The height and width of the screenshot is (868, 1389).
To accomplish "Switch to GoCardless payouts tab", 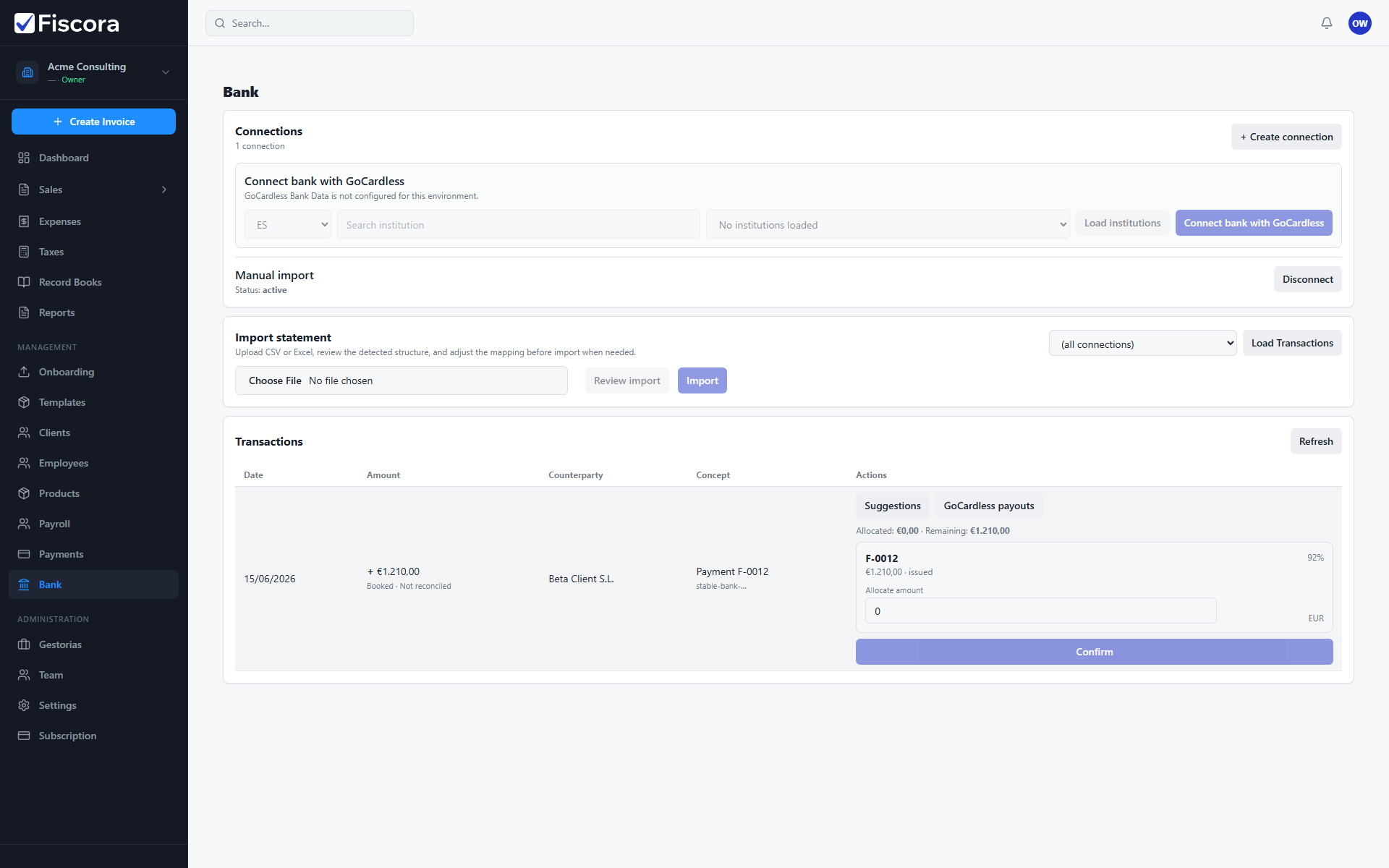I will pyautogui.click(x=989, y=506).
